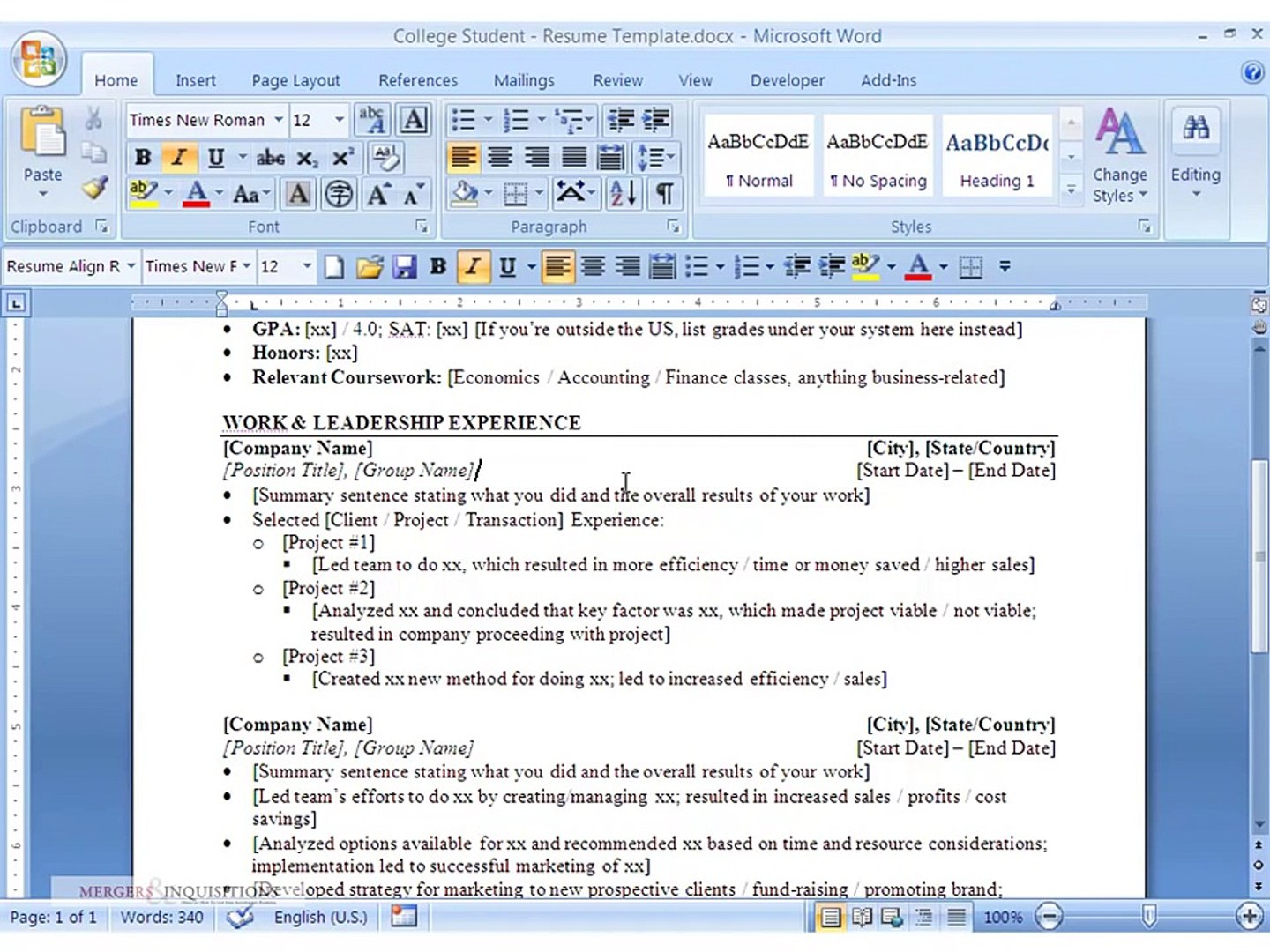Screen dimensions: 1270x952
Task: Apply the Heading 1 style
Action: pos(997,154)
